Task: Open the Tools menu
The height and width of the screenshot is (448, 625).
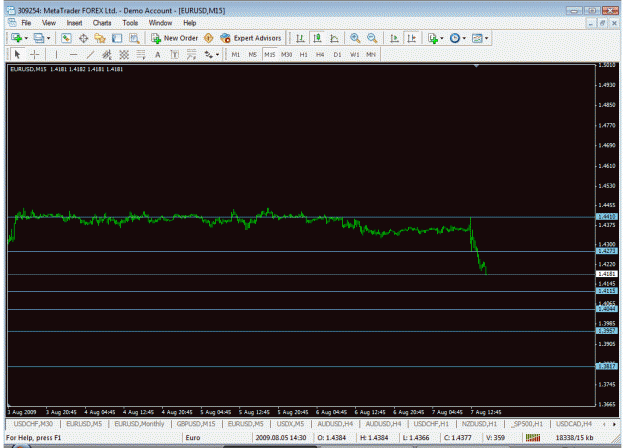Action: [130, 23]
